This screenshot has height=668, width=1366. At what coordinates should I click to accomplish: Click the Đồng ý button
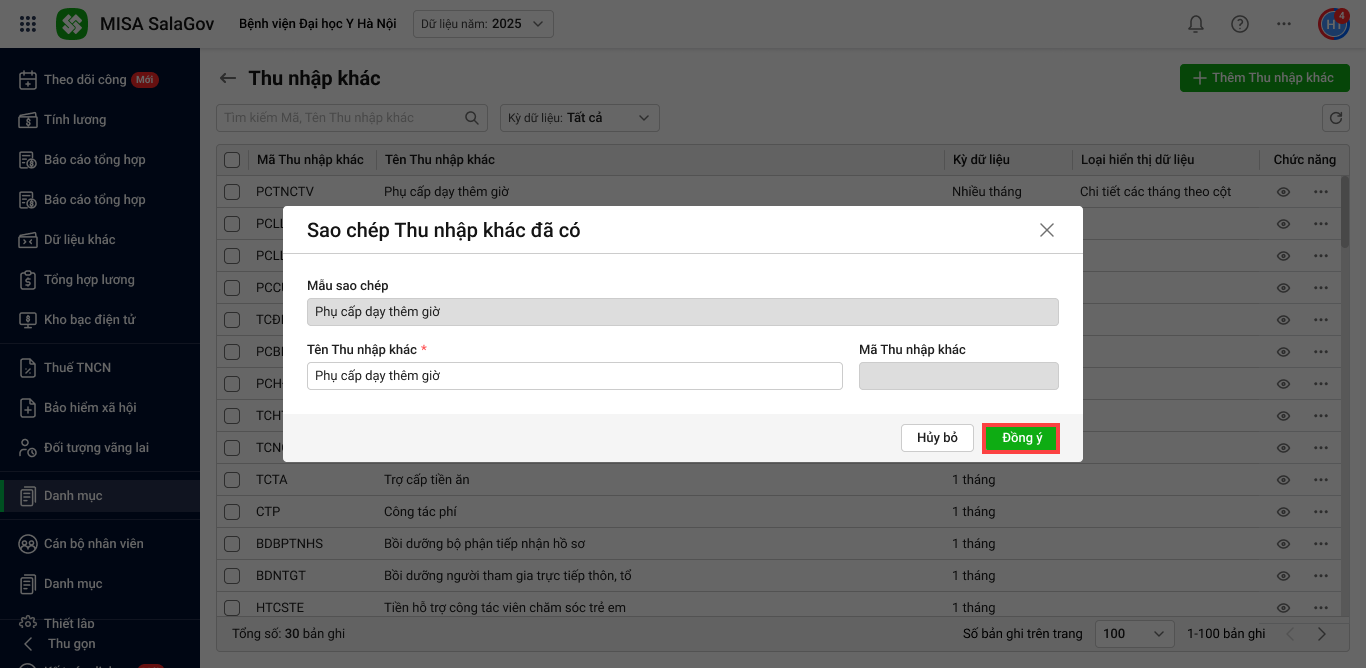click(1021, 438)
